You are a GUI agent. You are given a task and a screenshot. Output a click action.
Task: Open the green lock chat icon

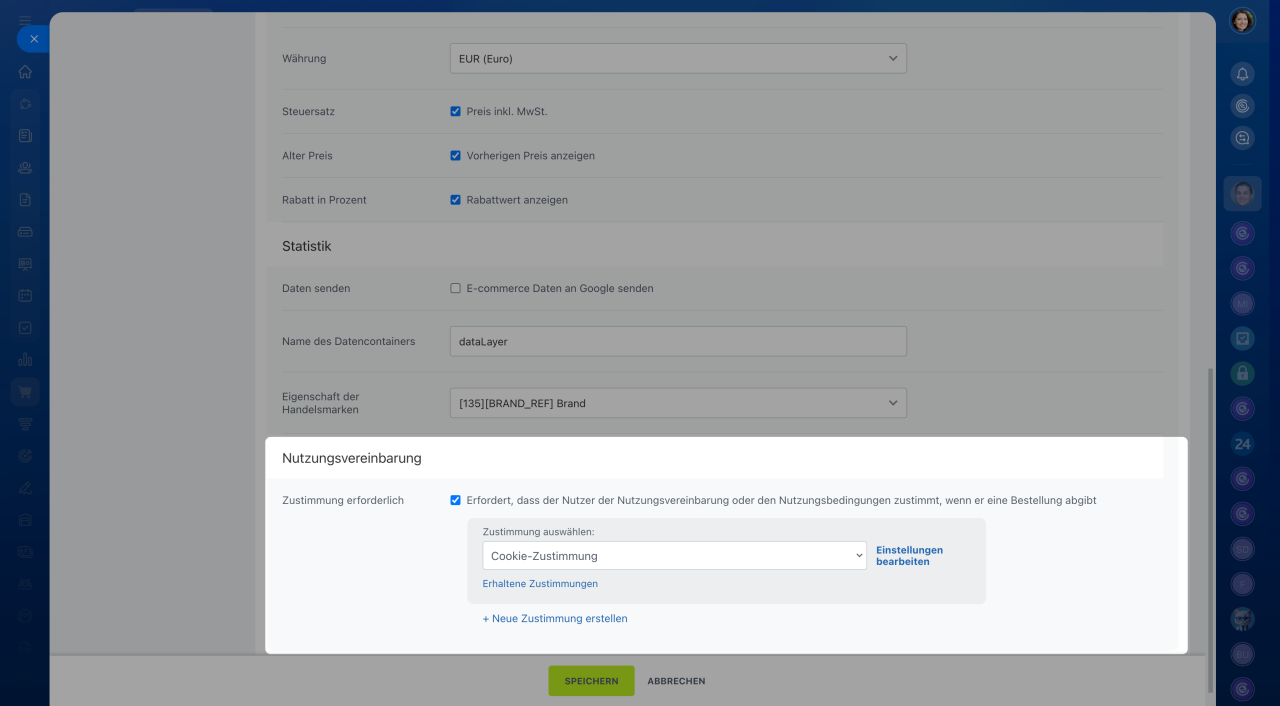[1242, 373]
